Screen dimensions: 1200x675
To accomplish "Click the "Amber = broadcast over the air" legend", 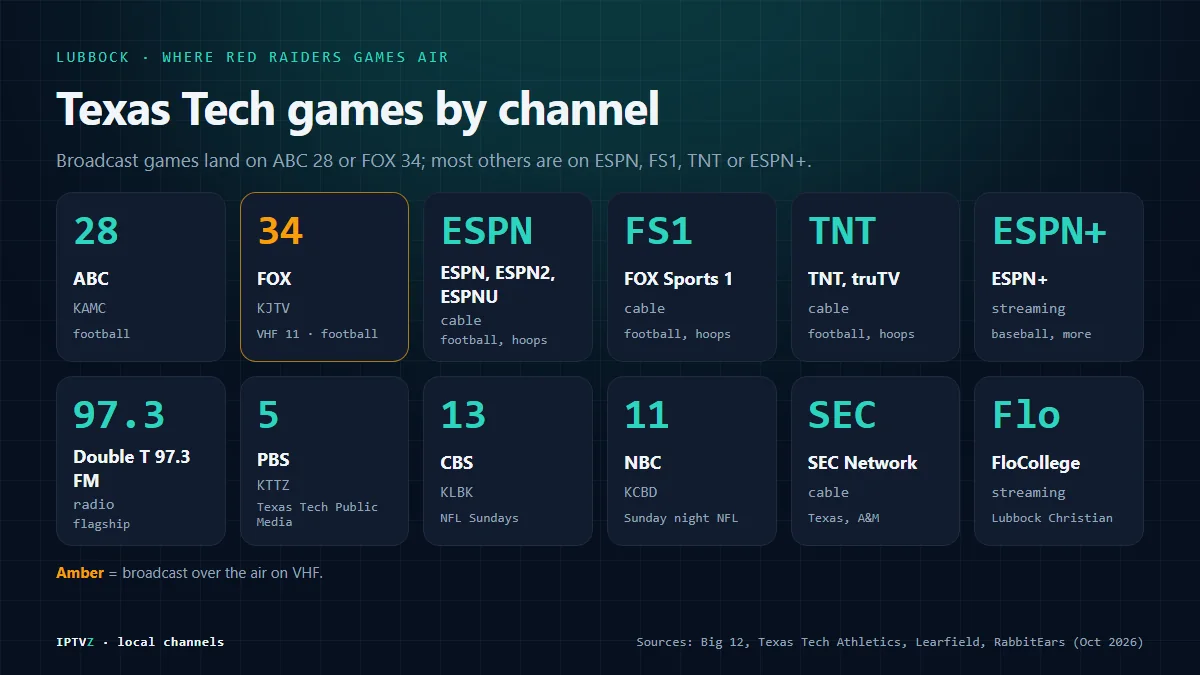I will click(190, 573).
